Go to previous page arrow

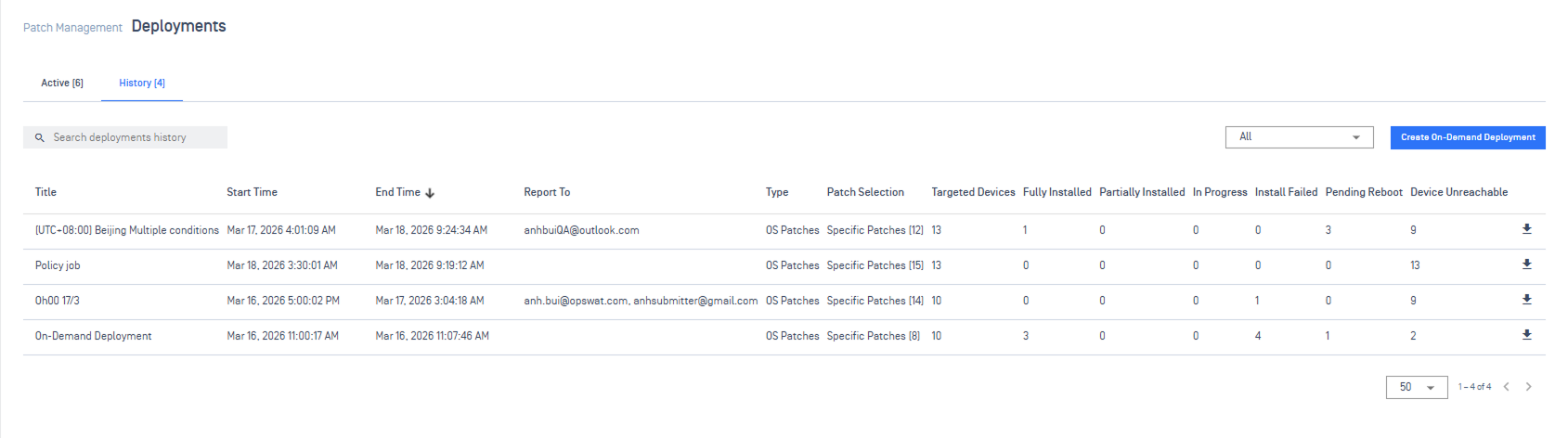coord(1506,387)
